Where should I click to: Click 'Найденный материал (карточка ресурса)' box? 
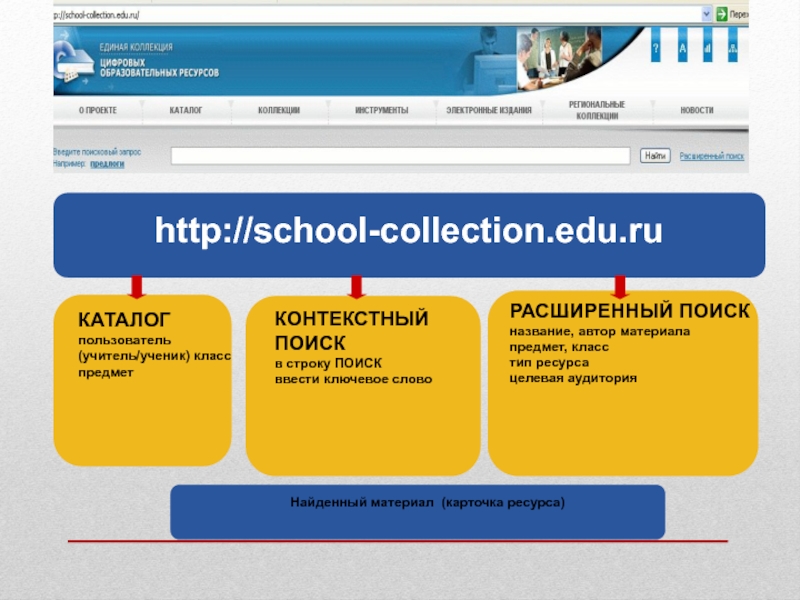[417, 512]
